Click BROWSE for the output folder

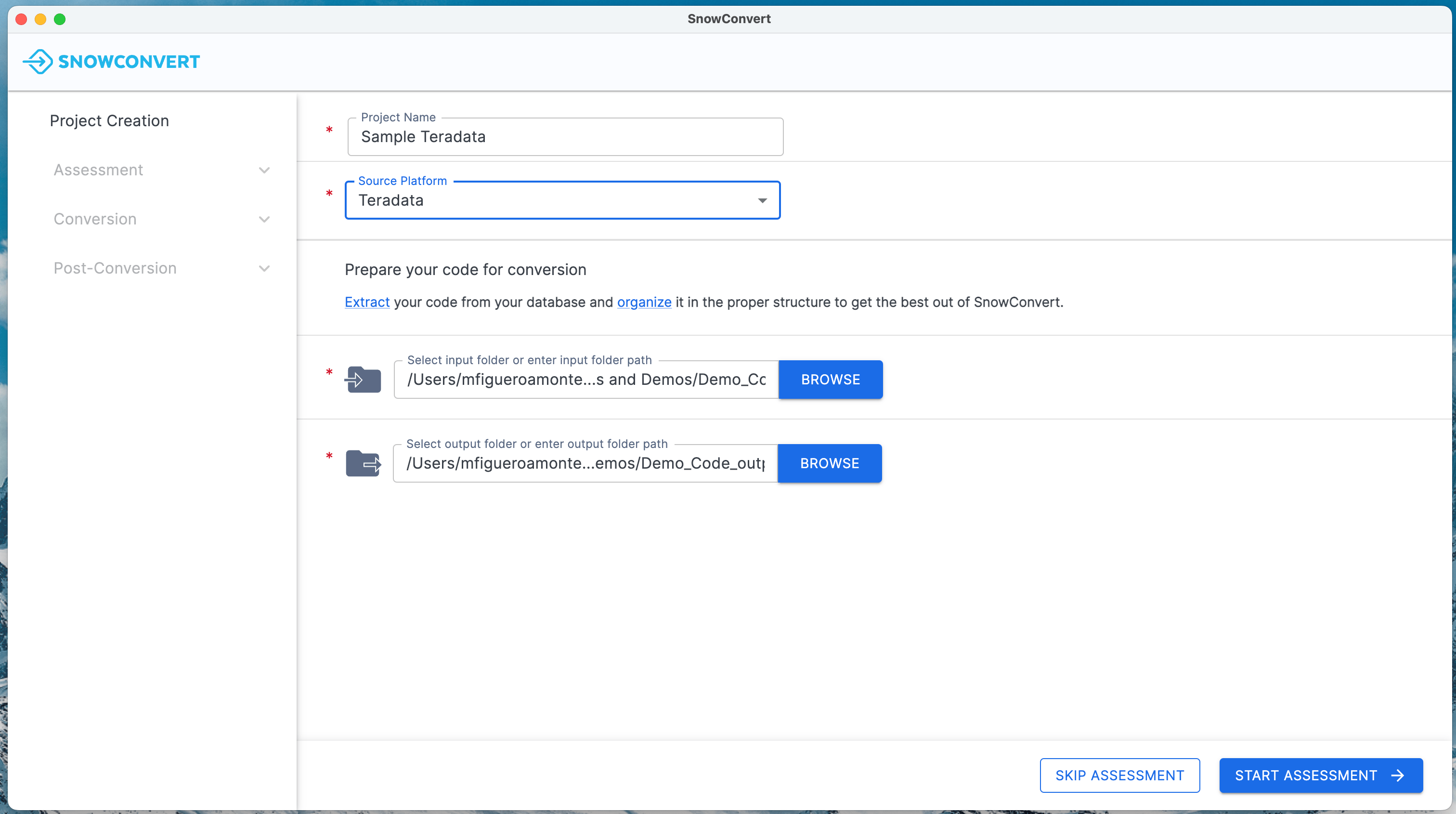pyautogui.click(x=829, y=463)
